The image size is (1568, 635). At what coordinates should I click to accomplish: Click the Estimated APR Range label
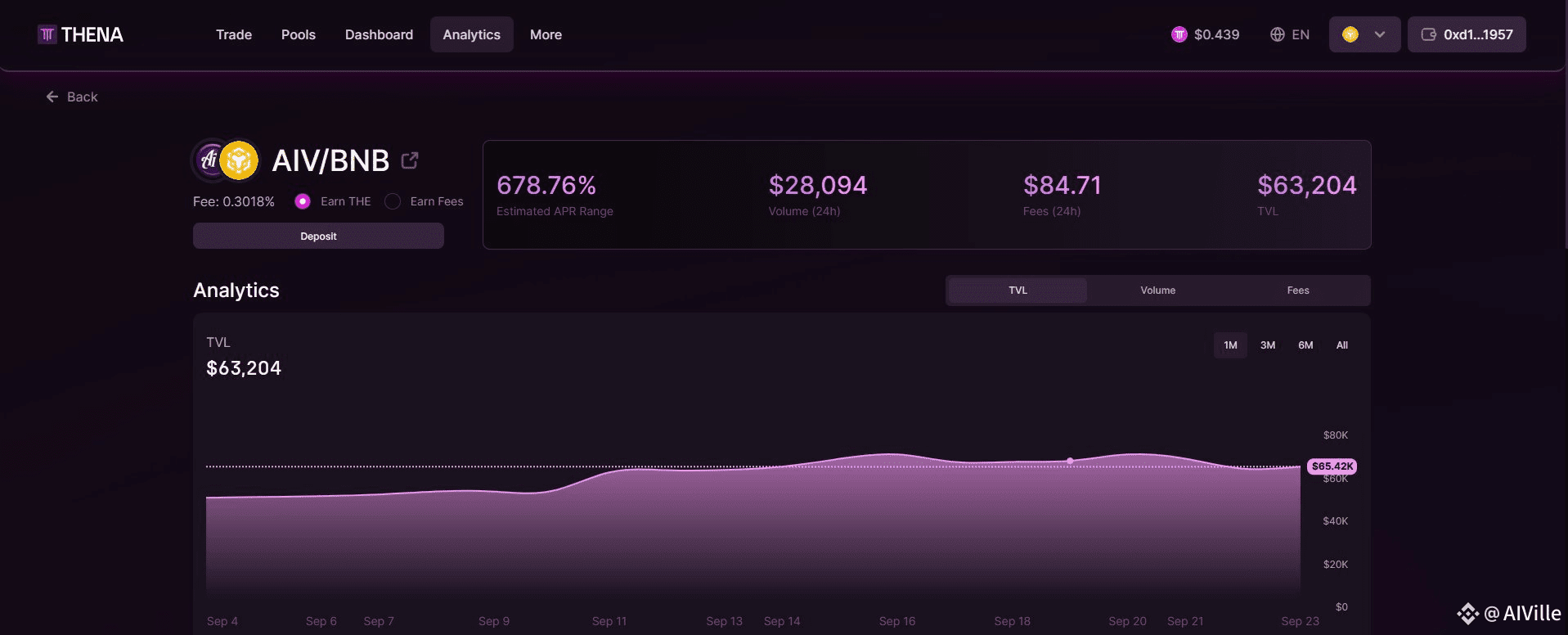click(x=555, y=211)
